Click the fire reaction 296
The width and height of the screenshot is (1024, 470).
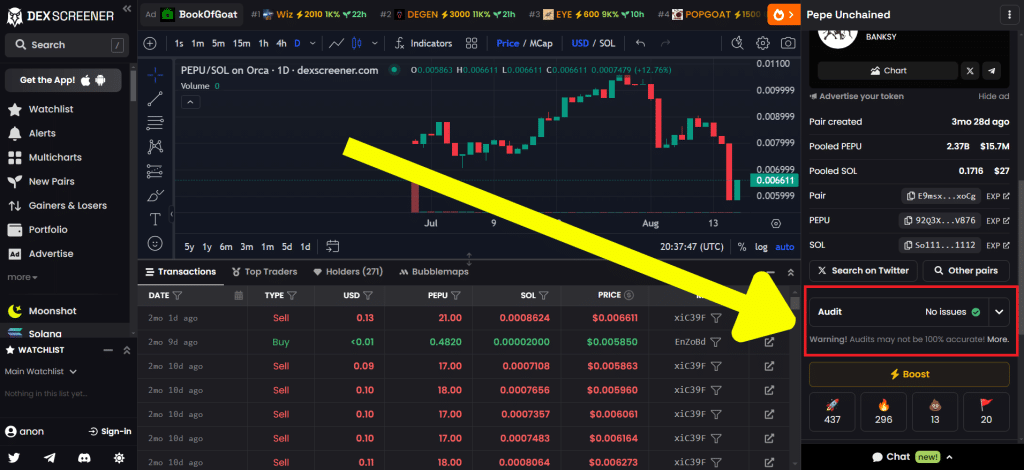(884, 412)
